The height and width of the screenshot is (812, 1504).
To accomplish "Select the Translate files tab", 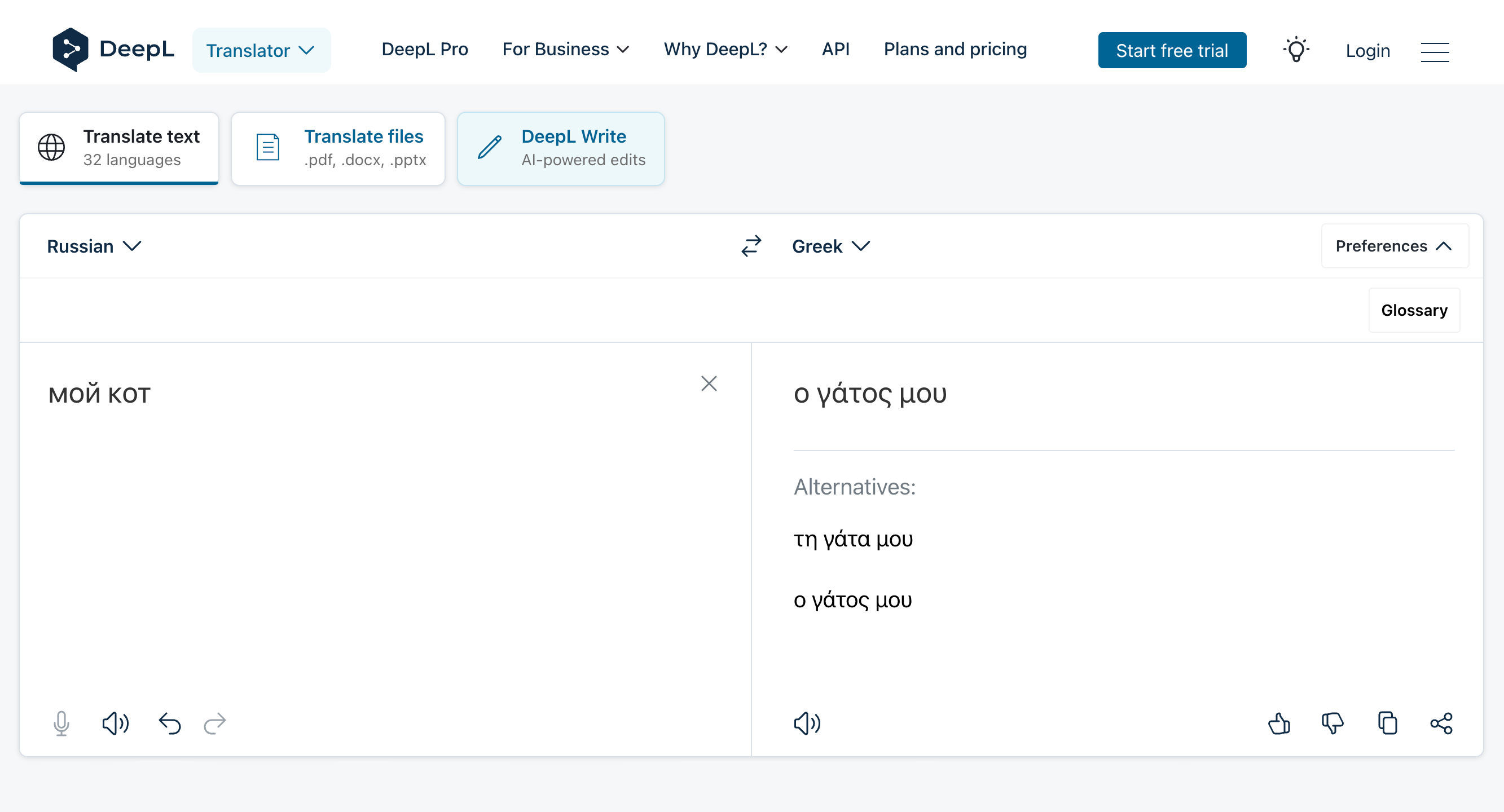I will [338, 148].
